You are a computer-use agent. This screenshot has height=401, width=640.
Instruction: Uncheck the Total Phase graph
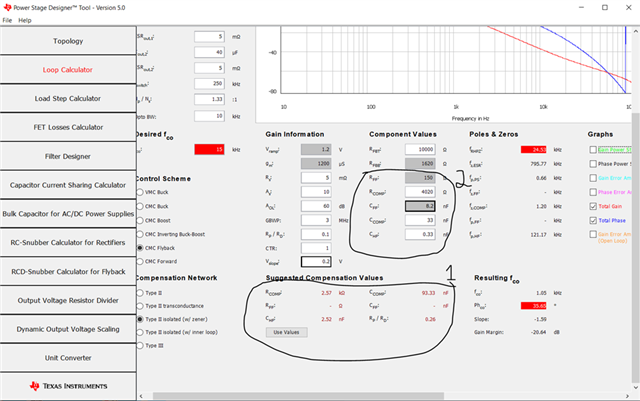[593, 221]
